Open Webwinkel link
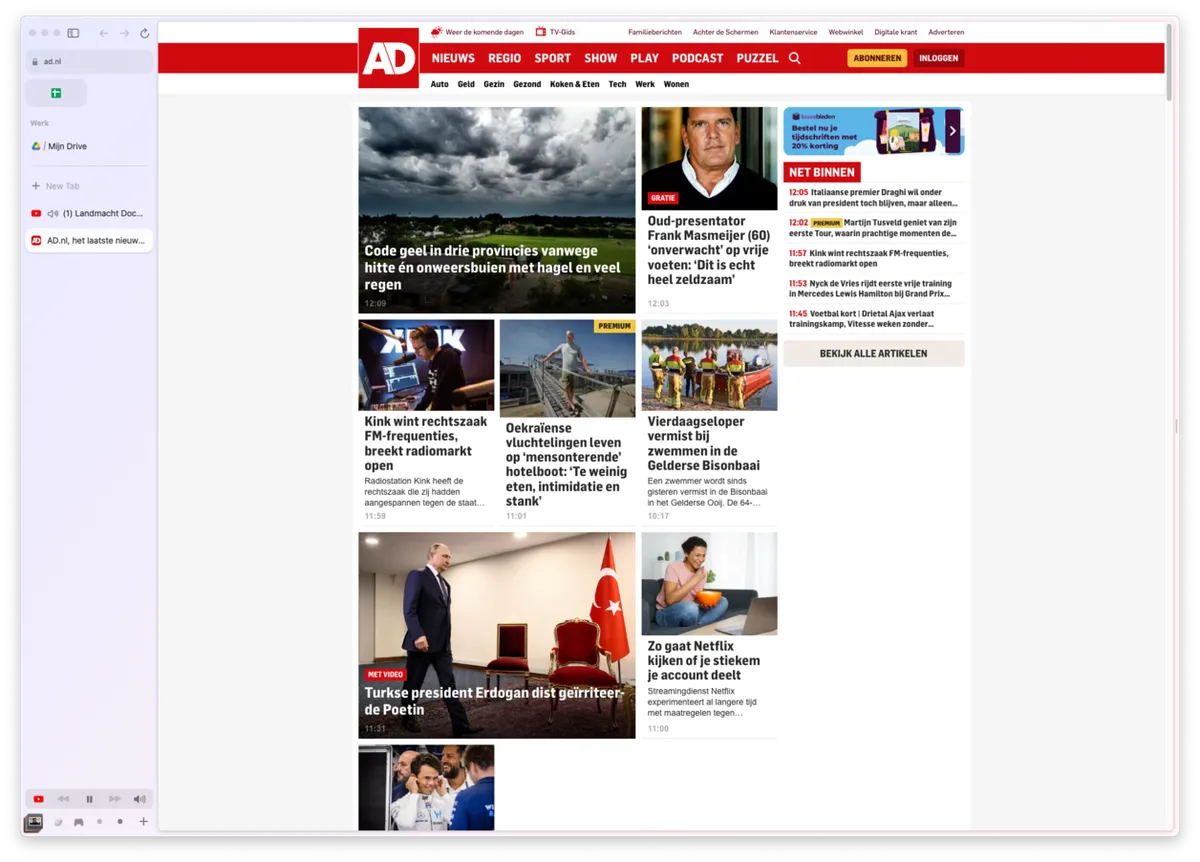This screenshot has height=862, width=1200. (846, 32)
